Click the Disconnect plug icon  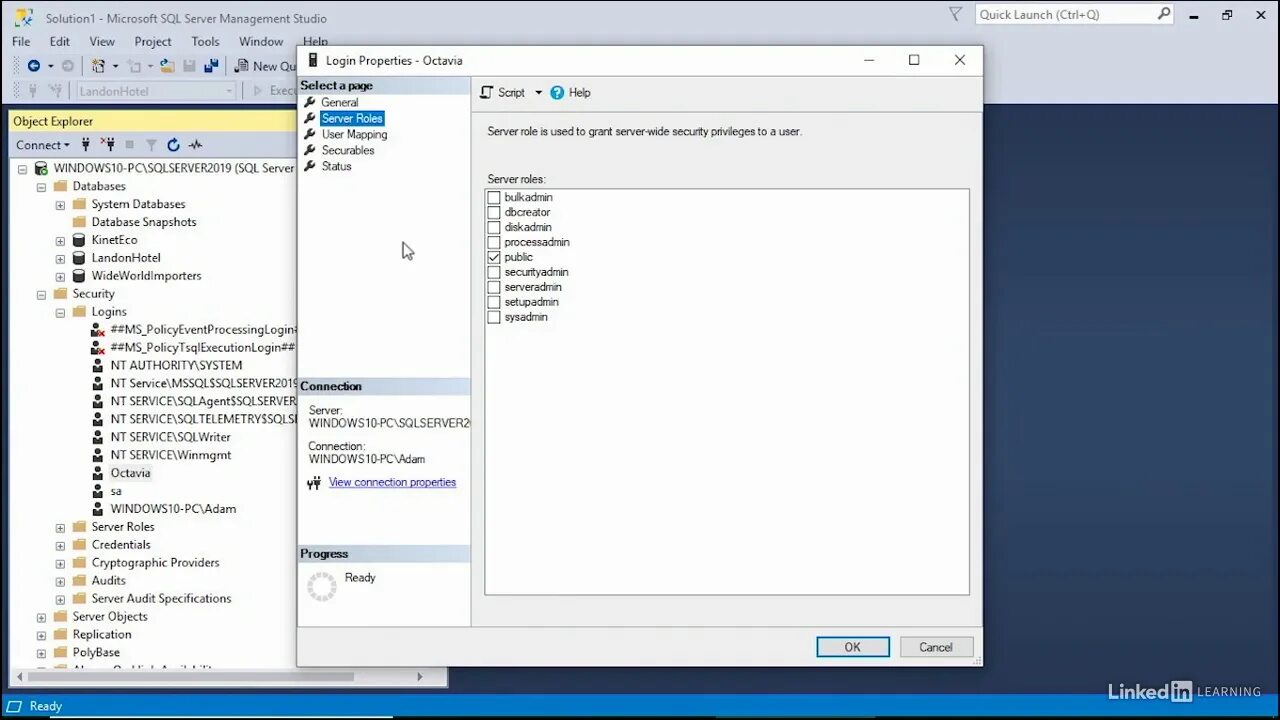tap(108, 145)
